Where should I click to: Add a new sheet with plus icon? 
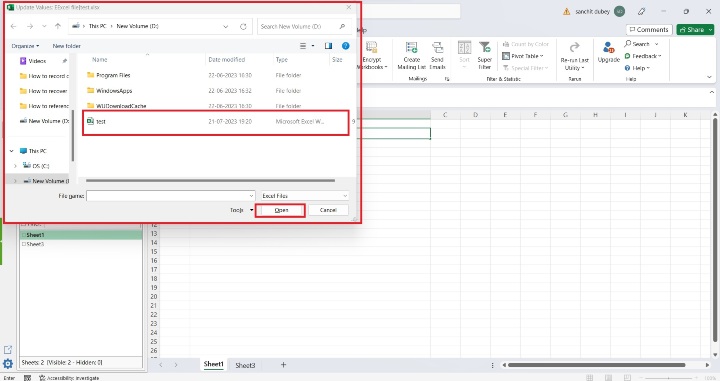click(283, 365)
